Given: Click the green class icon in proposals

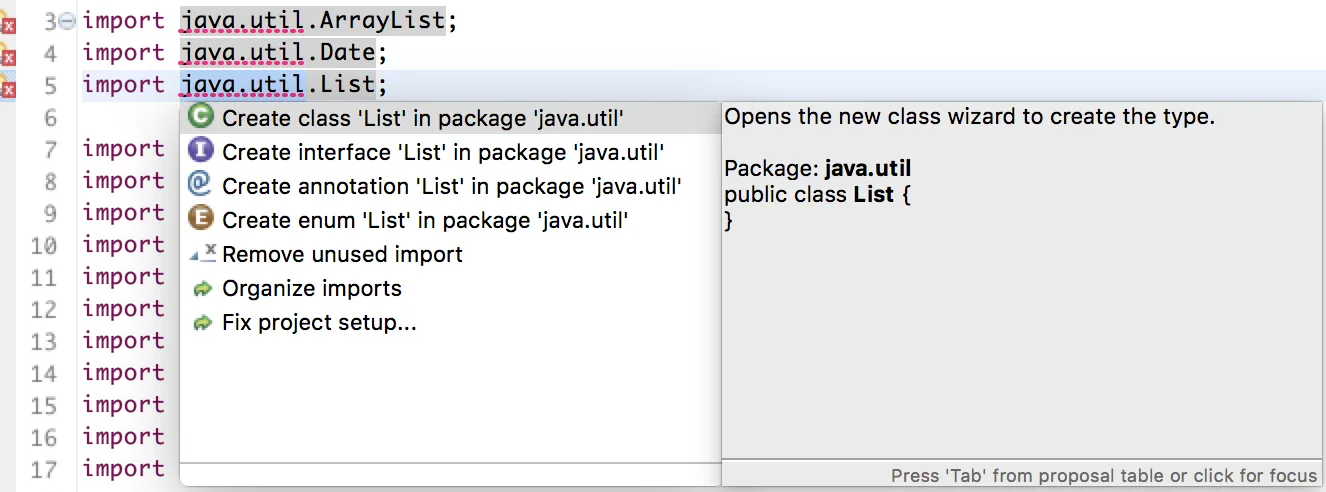Looking at the screenshot, I should pos(201,117).
